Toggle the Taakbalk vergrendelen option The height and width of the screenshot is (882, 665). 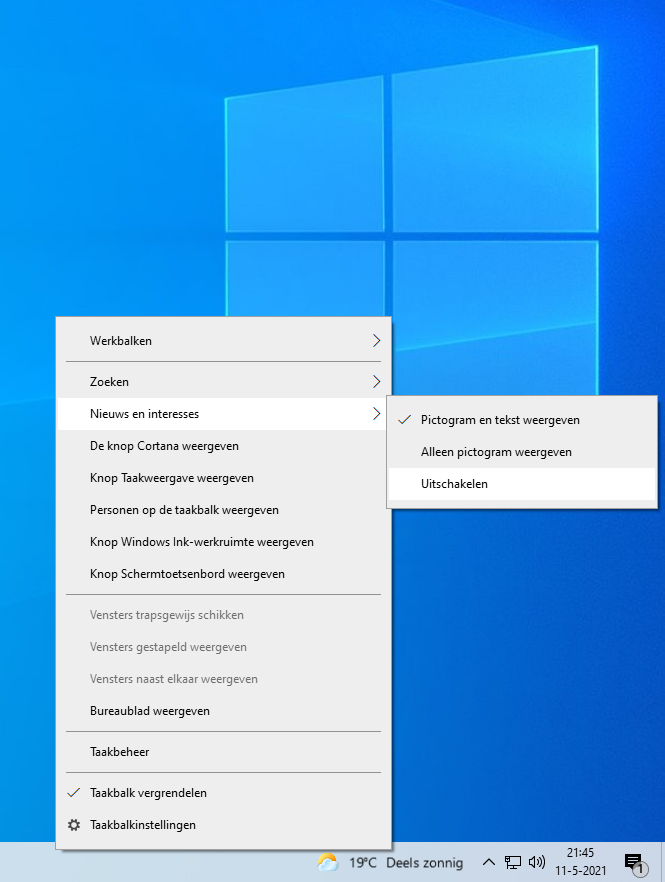148,793
